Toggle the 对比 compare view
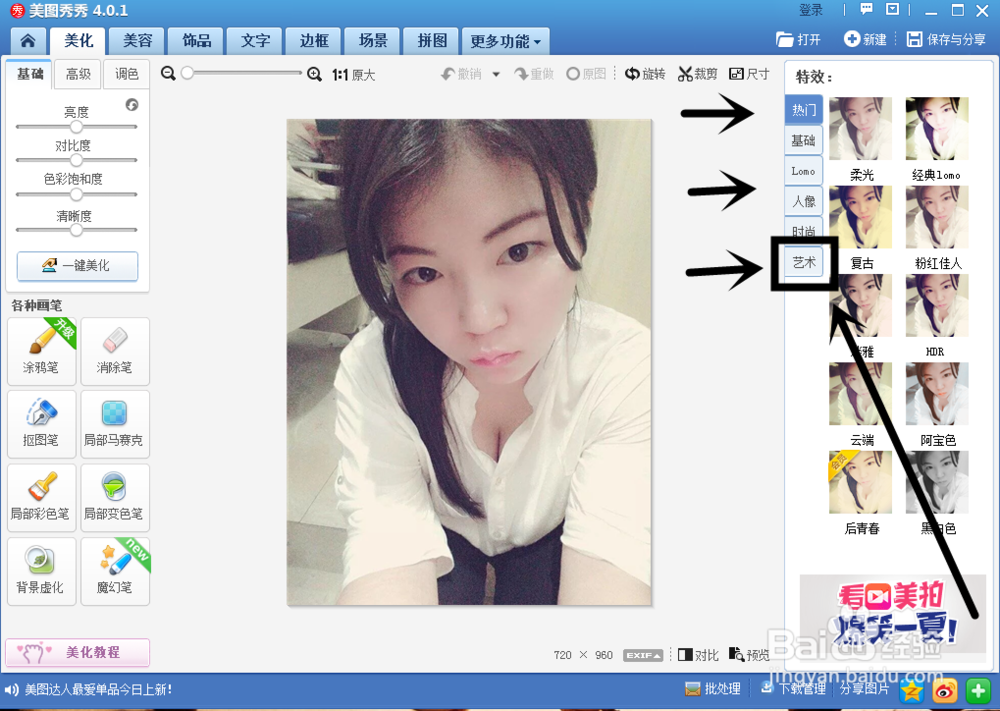This screenshot has width=1000, height=711. (x=698, y=655)
